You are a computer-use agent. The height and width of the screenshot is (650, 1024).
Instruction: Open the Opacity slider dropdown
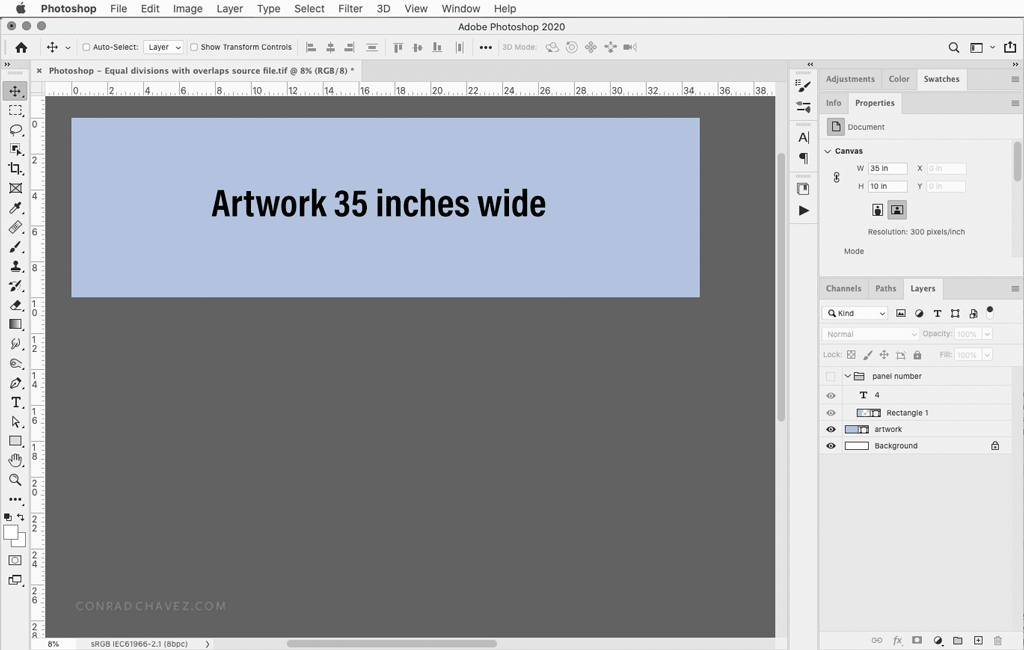click(x=987, y=334)
